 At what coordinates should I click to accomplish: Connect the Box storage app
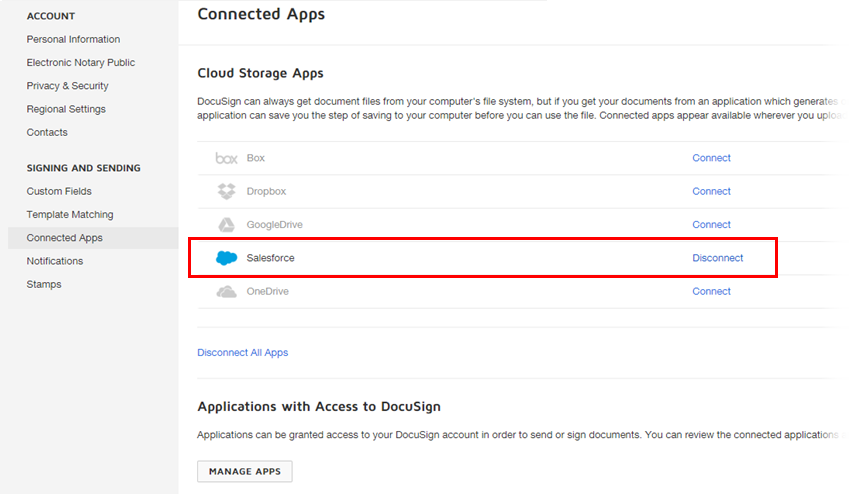tap(711, 158)
